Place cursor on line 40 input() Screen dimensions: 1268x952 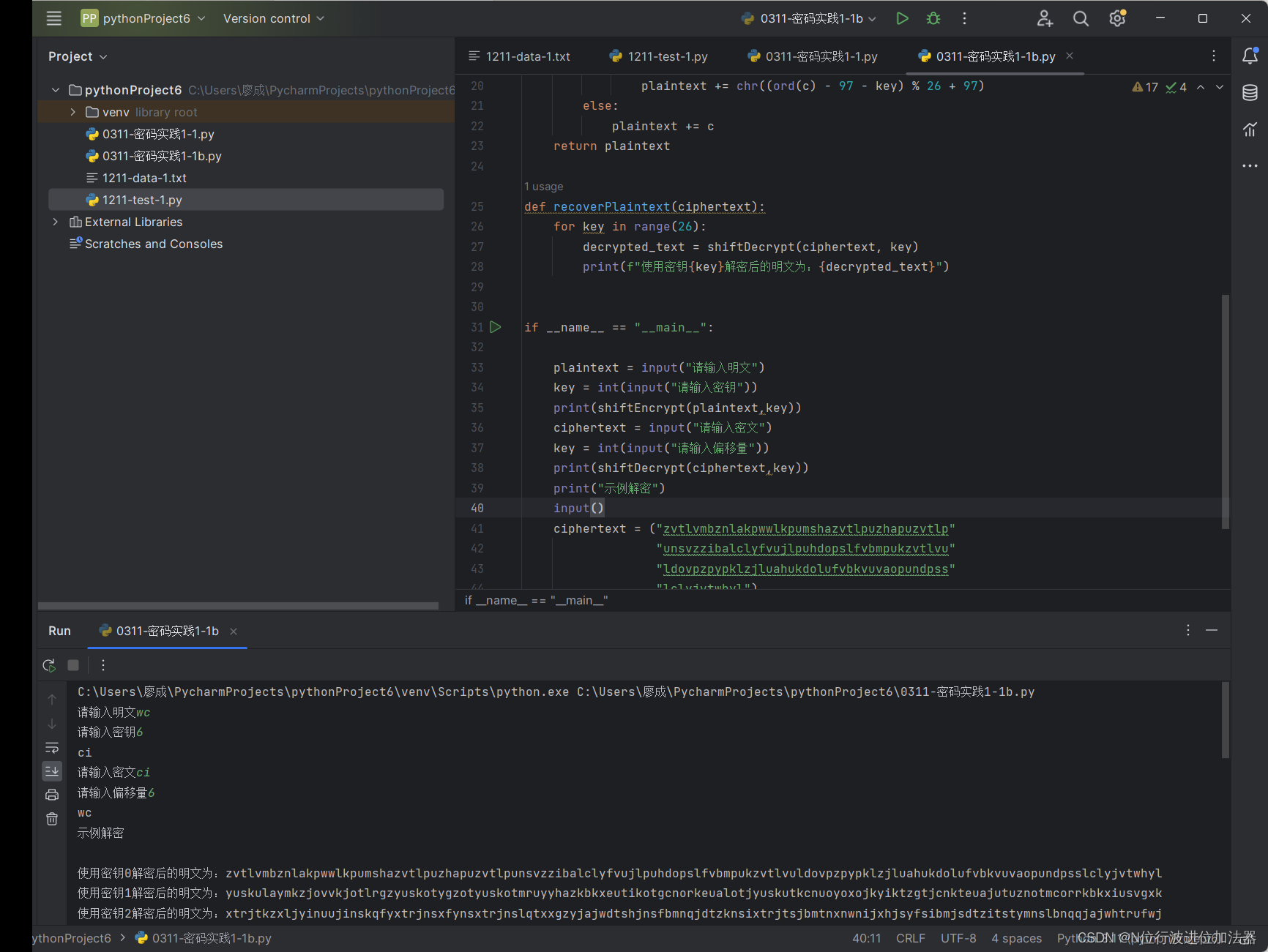[x=578, y=508]
